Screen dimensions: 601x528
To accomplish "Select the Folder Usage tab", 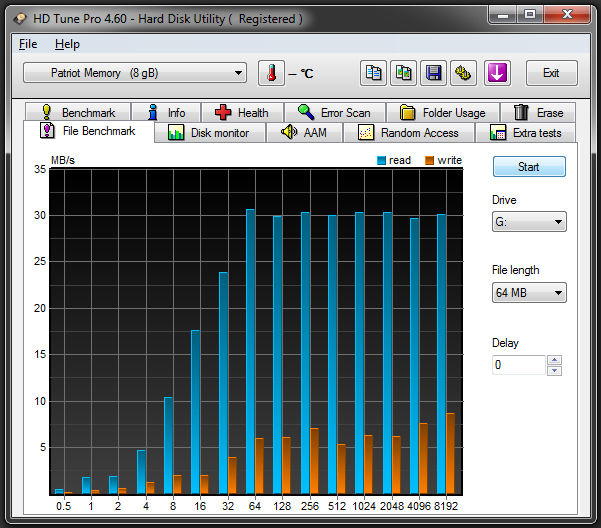I will tap(442, 113).
